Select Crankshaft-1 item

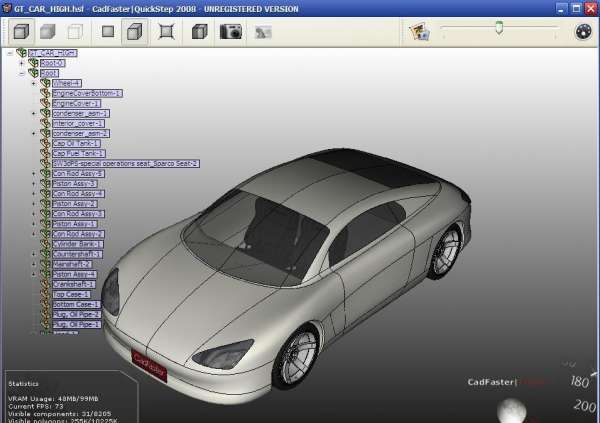coord(73,284)
